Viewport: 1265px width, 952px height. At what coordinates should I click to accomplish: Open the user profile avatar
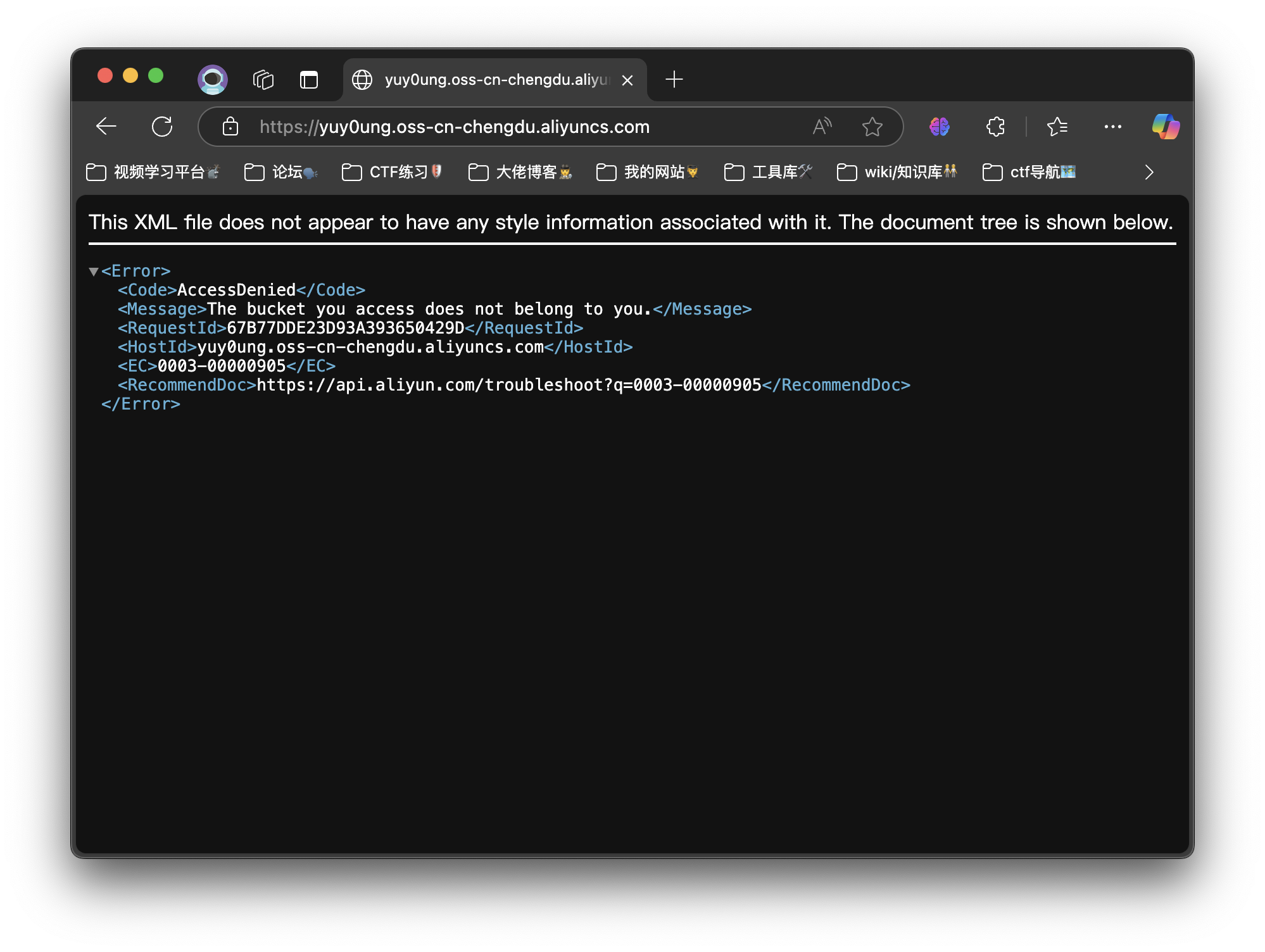point(213,80)
